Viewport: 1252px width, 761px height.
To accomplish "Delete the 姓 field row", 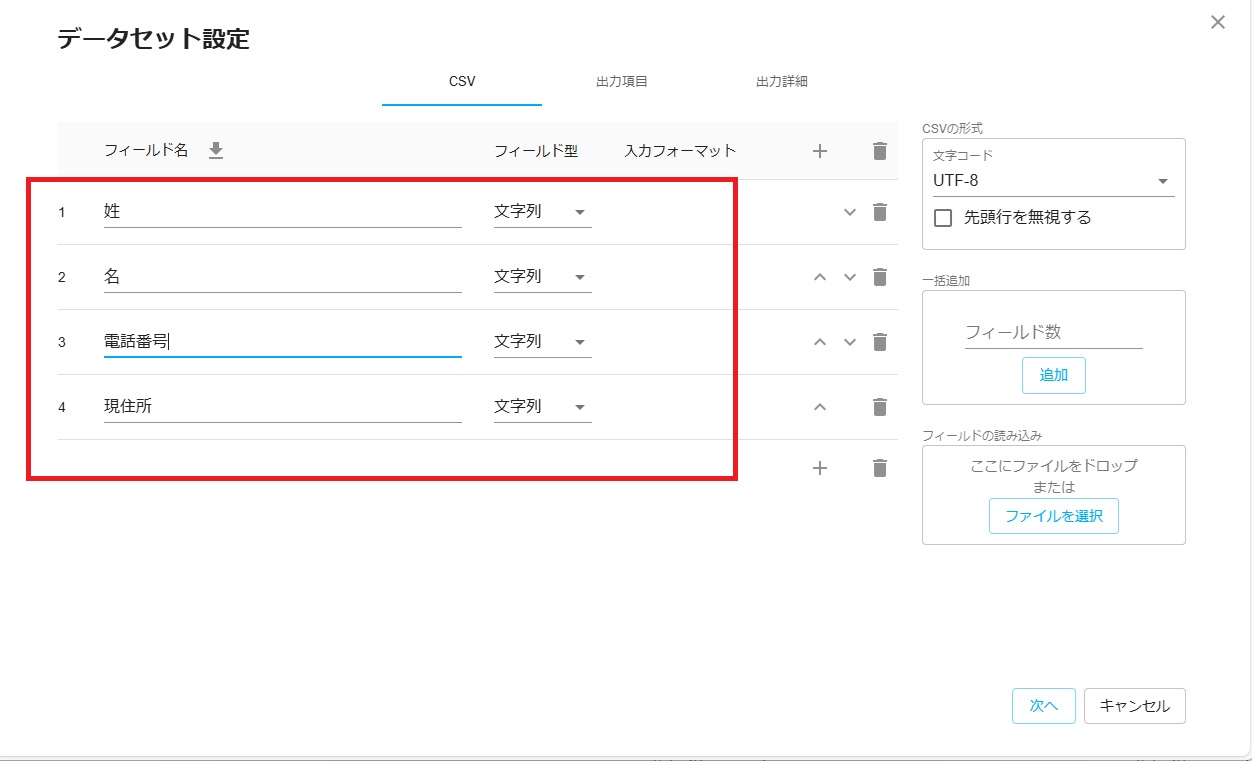I will tap(880, 212).
